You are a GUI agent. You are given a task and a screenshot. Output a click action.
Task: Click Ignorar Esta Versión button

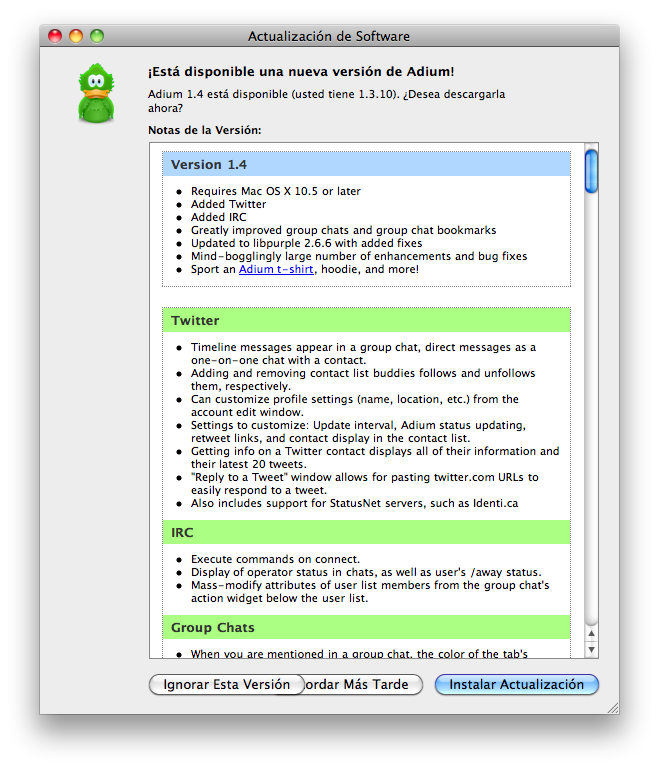point(227,684)
